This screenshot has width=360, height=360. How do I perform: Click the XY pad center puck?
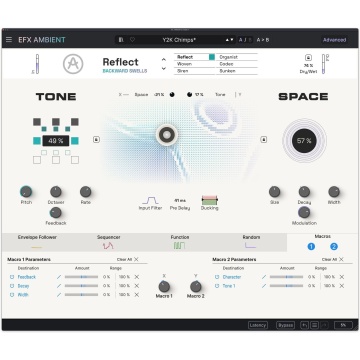point(167,135)
